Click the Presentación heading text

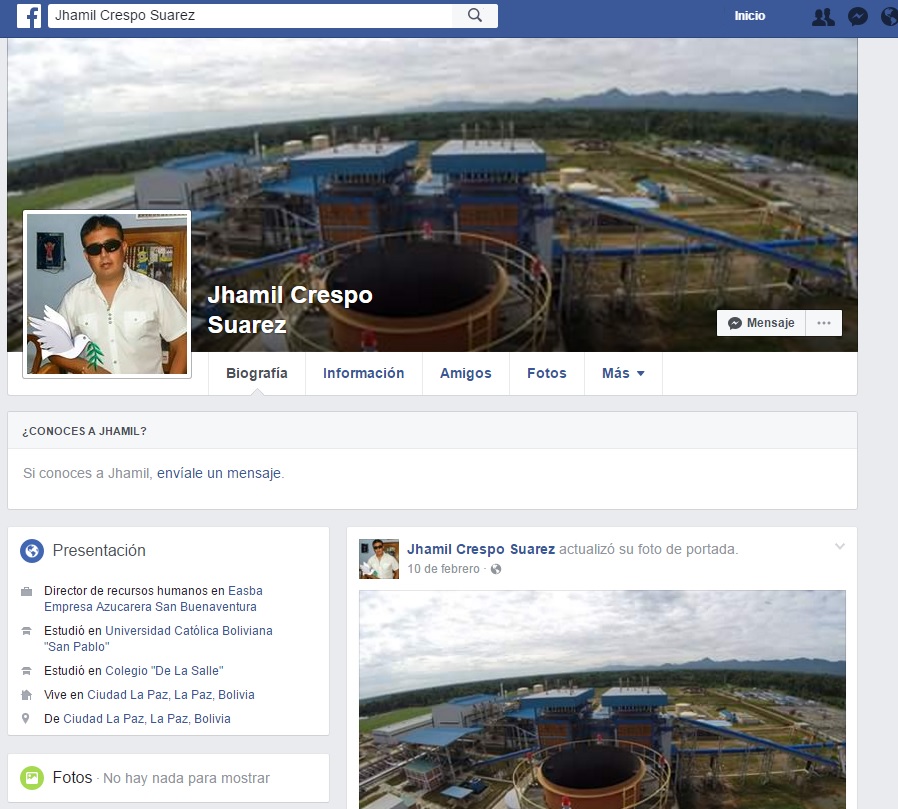[x=99, y=551]
